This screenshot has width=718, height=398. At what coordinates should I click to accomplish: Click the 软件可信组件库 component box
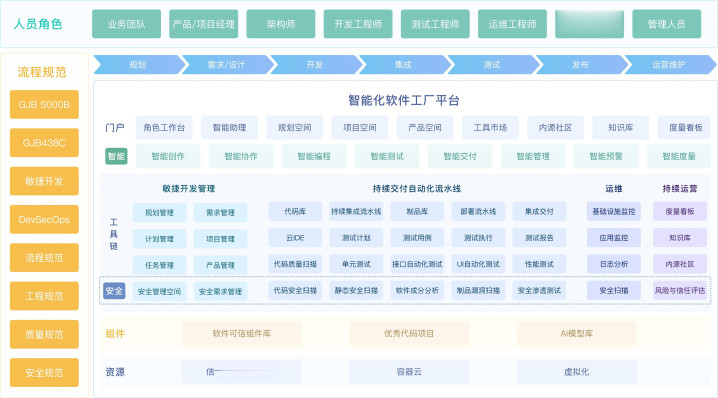click(242, 333)
